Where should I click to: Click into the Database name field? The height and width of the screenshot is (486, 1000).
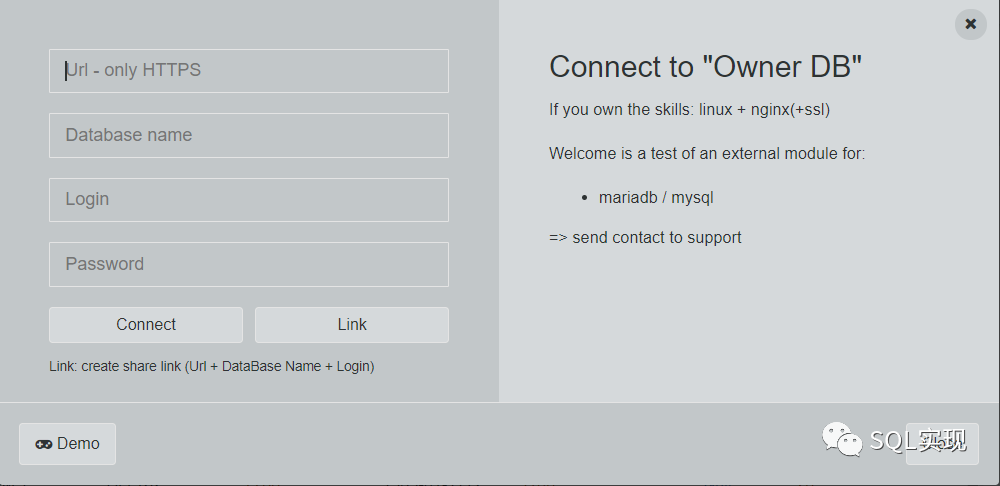249,135
